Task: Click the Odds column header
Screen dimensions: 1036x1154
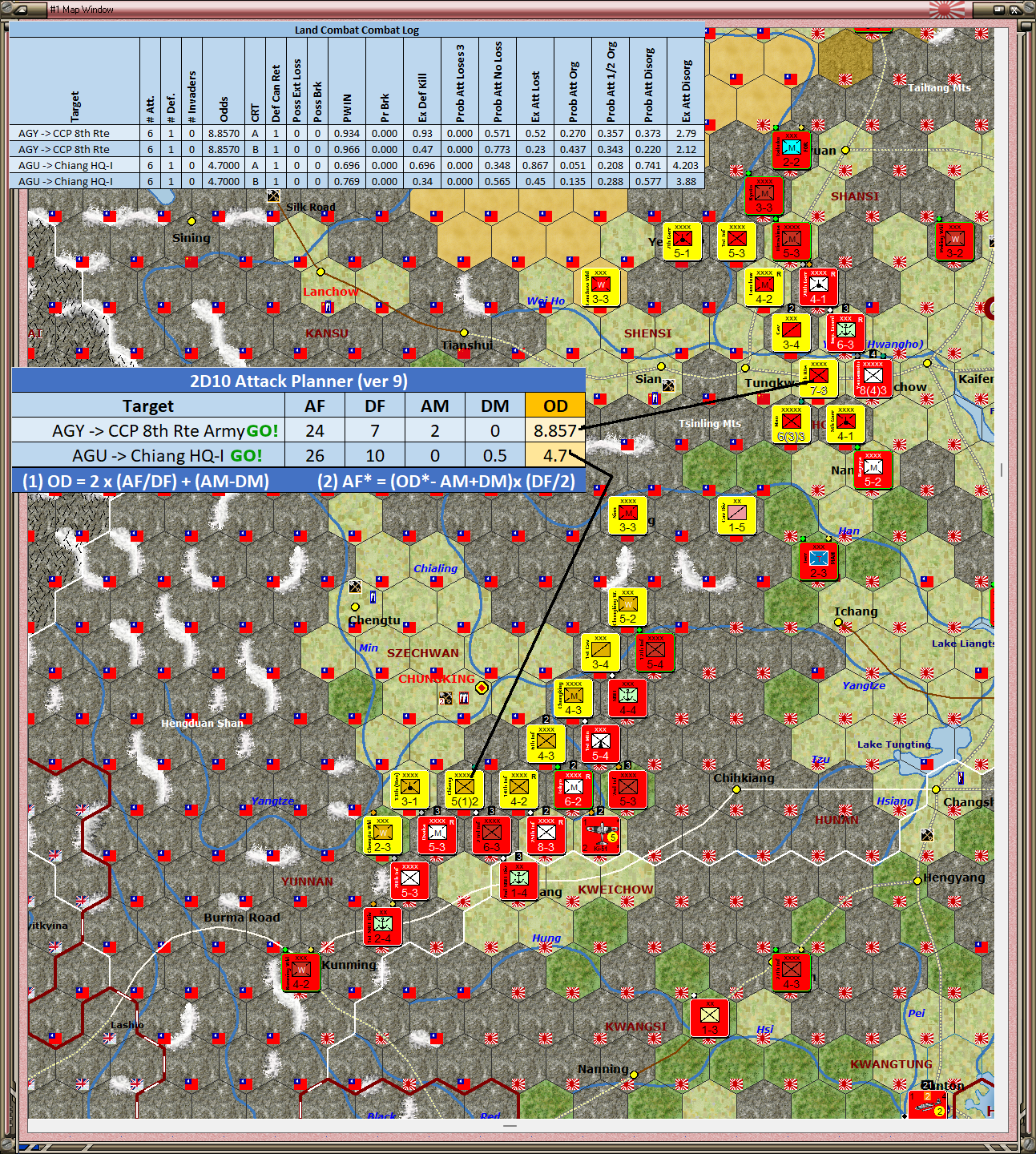Action: [224, 81]
